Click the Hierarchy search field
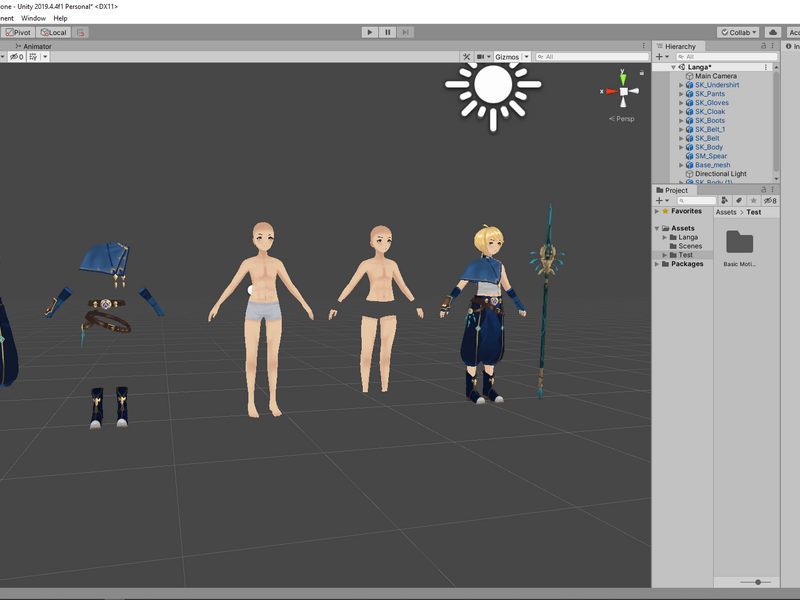Screen dimensions: 800x600 (x=727, y=57)
